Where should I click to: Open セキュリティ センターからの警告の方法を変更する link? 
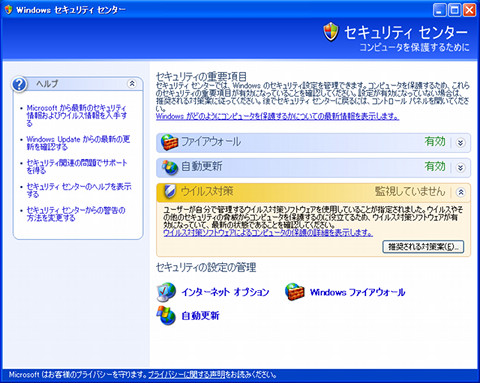[x=76, y=214]
